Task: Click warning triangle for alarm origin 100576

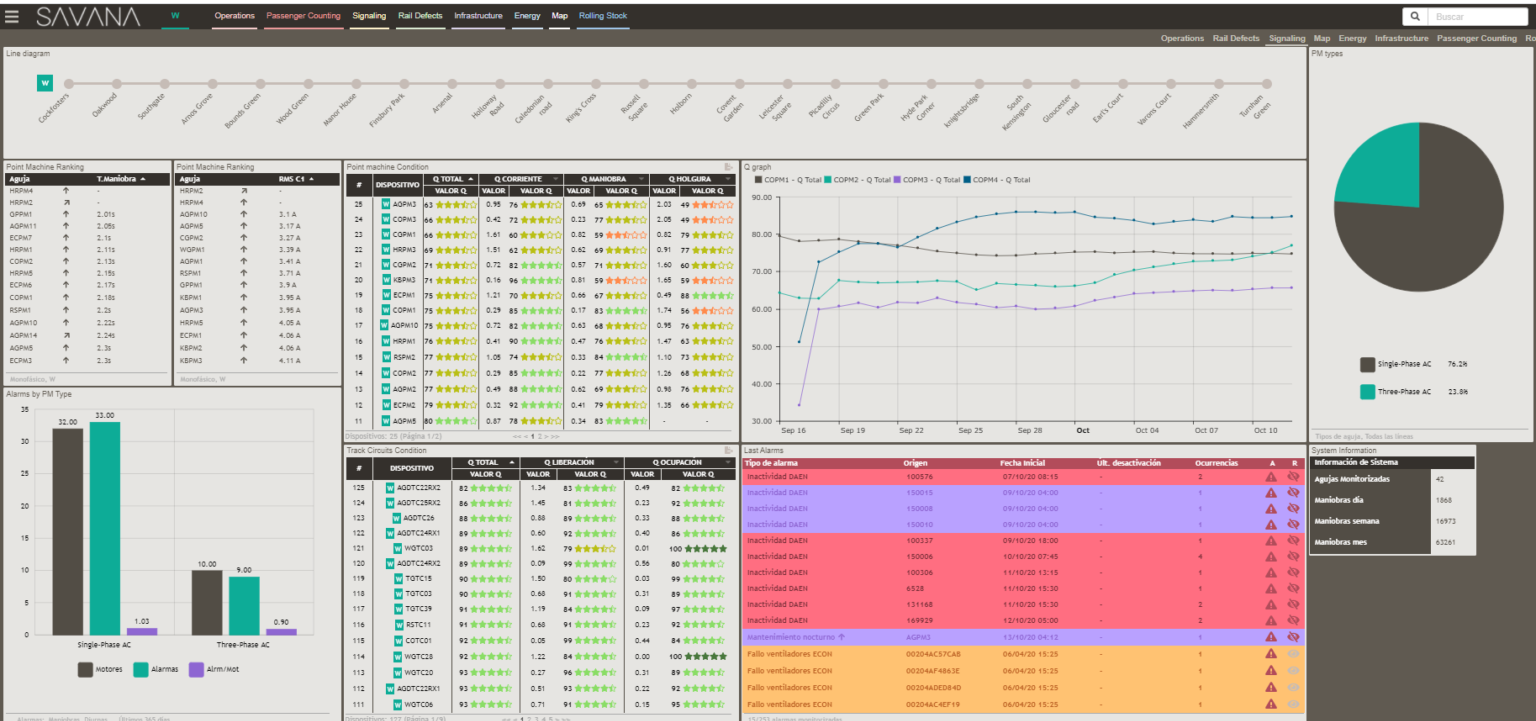Action: click(1271, 477)
